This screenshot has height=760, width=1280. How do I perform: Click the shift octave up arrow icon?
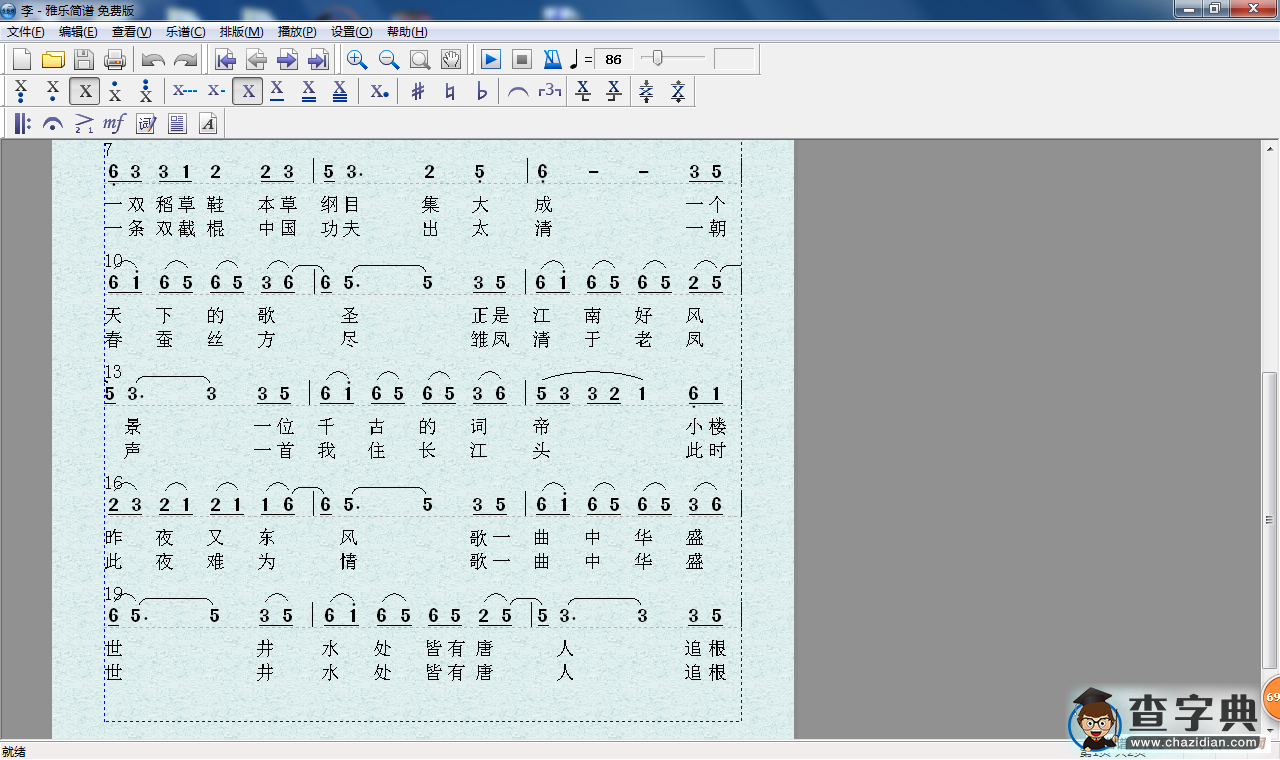(x=677, y=92)
